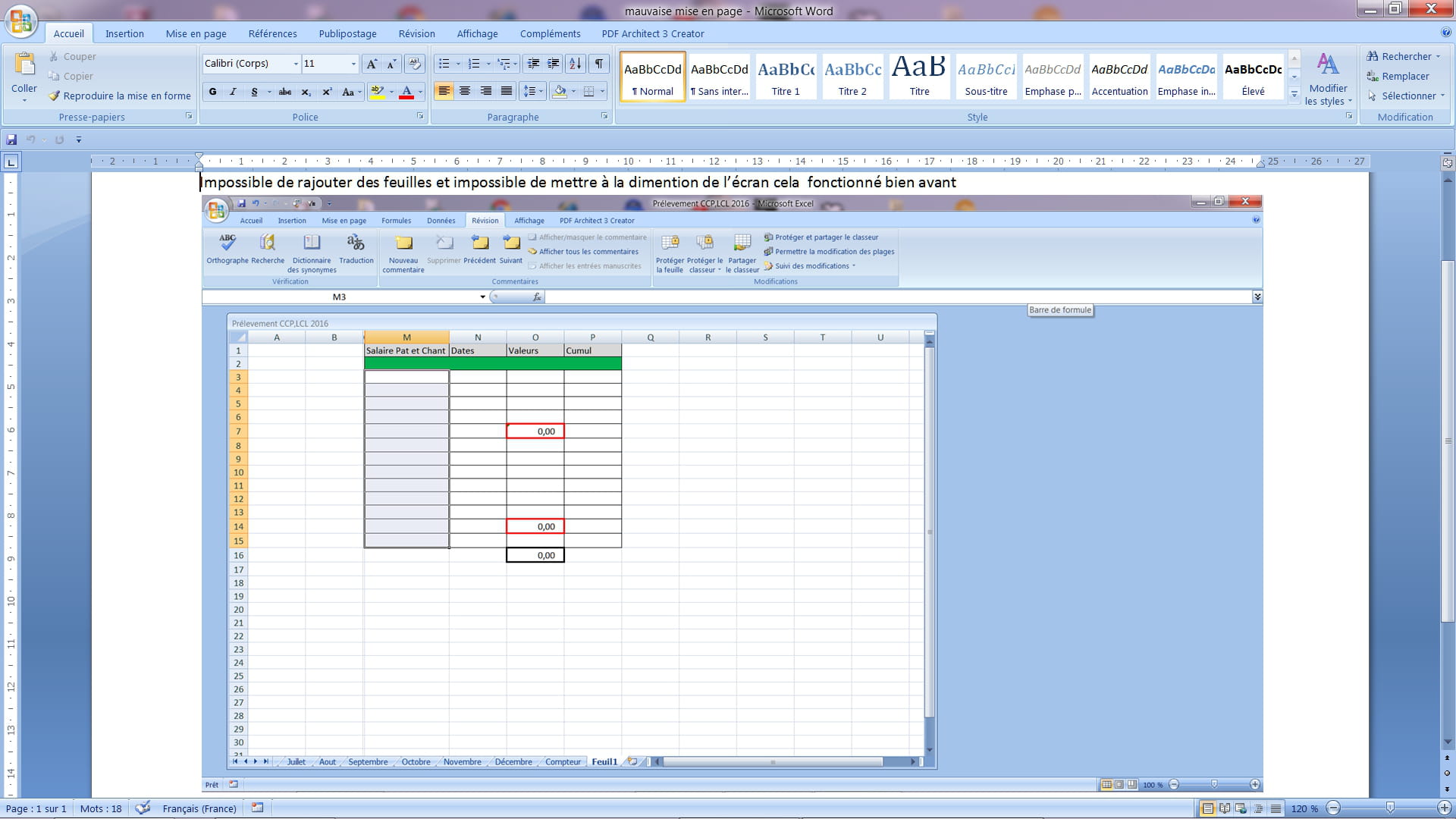Click the zoom out minus button
This screenshot has height=819, width=1456.
tap(1334, 808)
